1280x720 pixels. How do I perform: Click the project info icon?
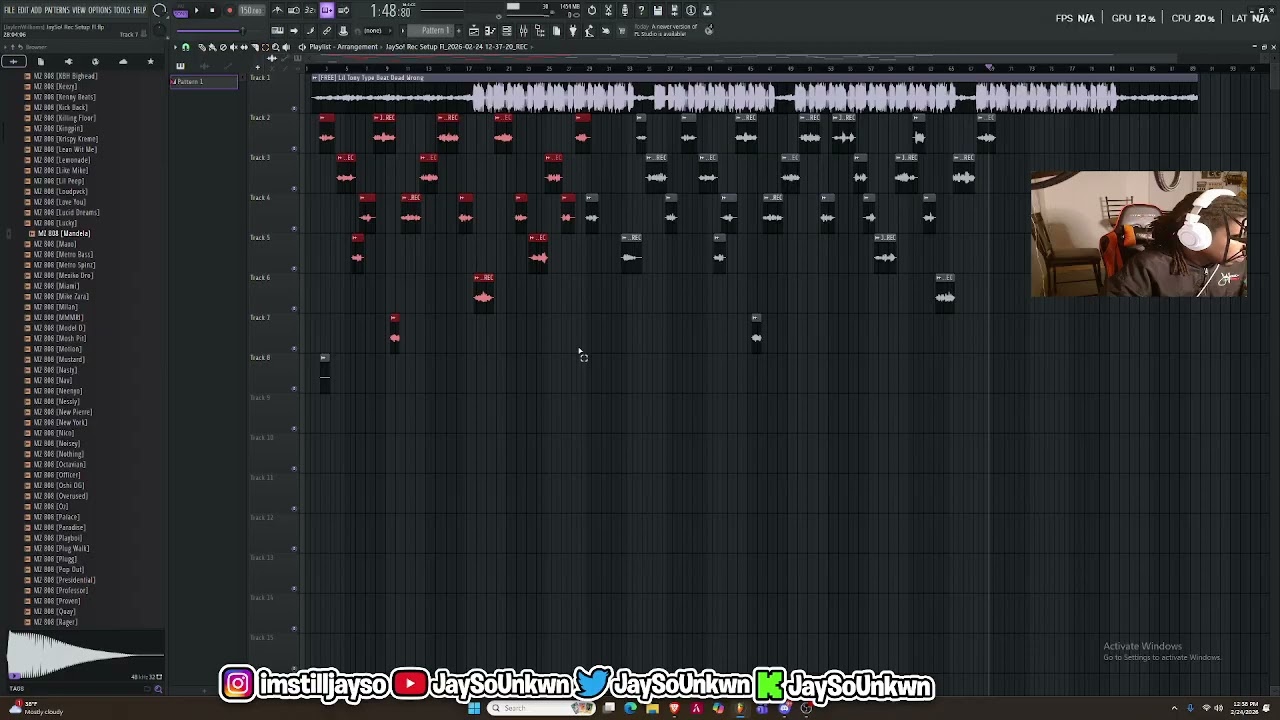690,10
